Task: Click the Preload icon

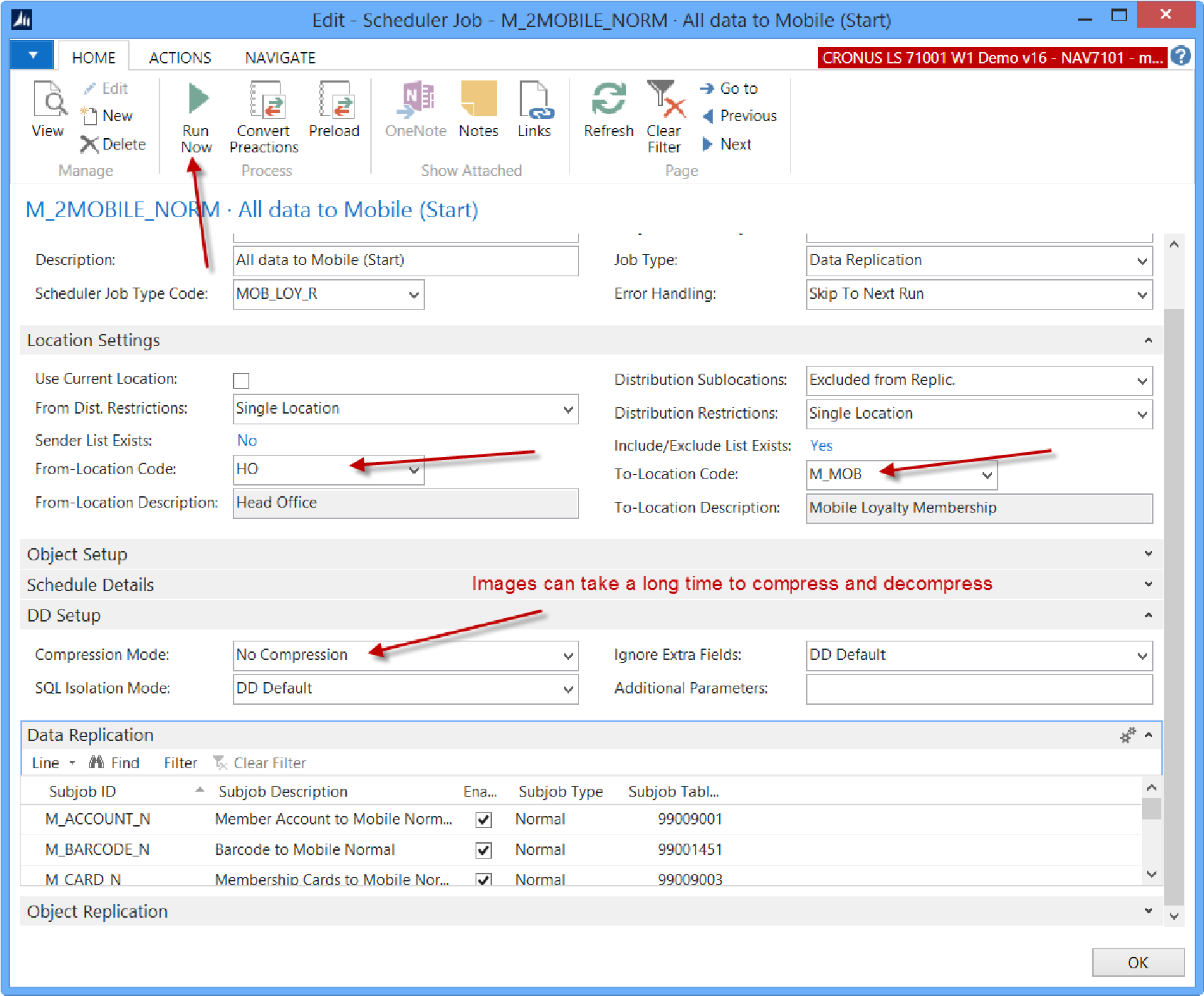Action: point(334,100)
